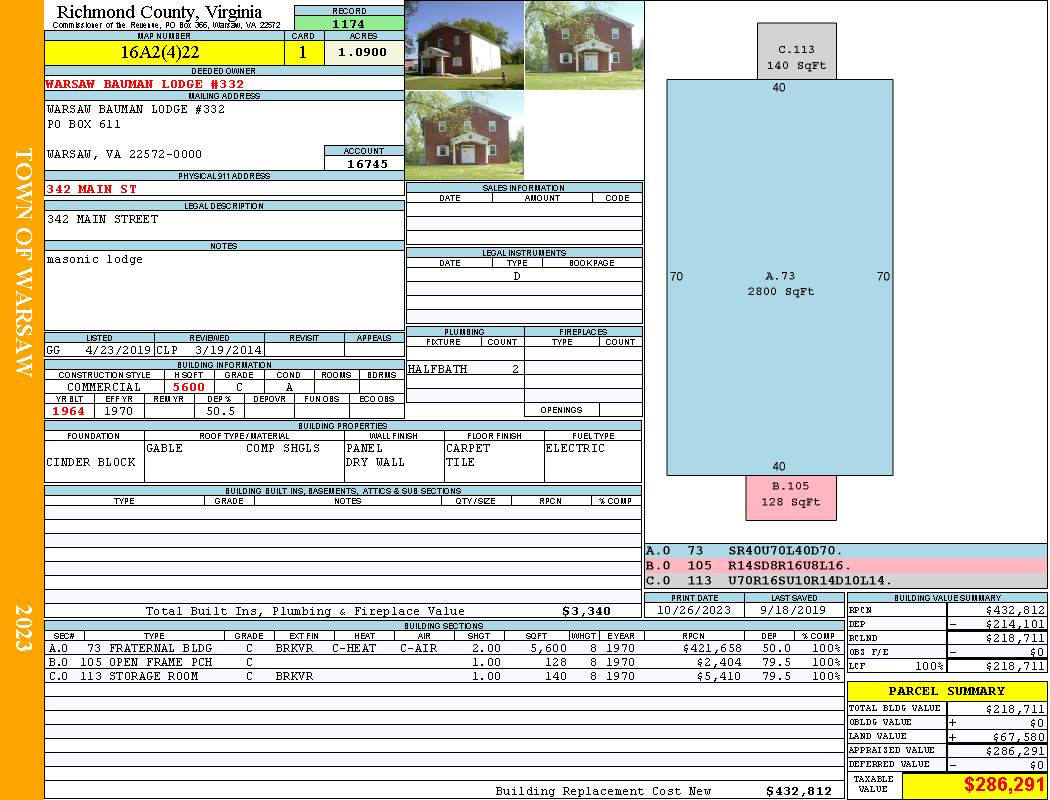This screenshot has width=1050, height=800.
Task: Select listed date 4/23/2019
Action: [x=119, y=350]
